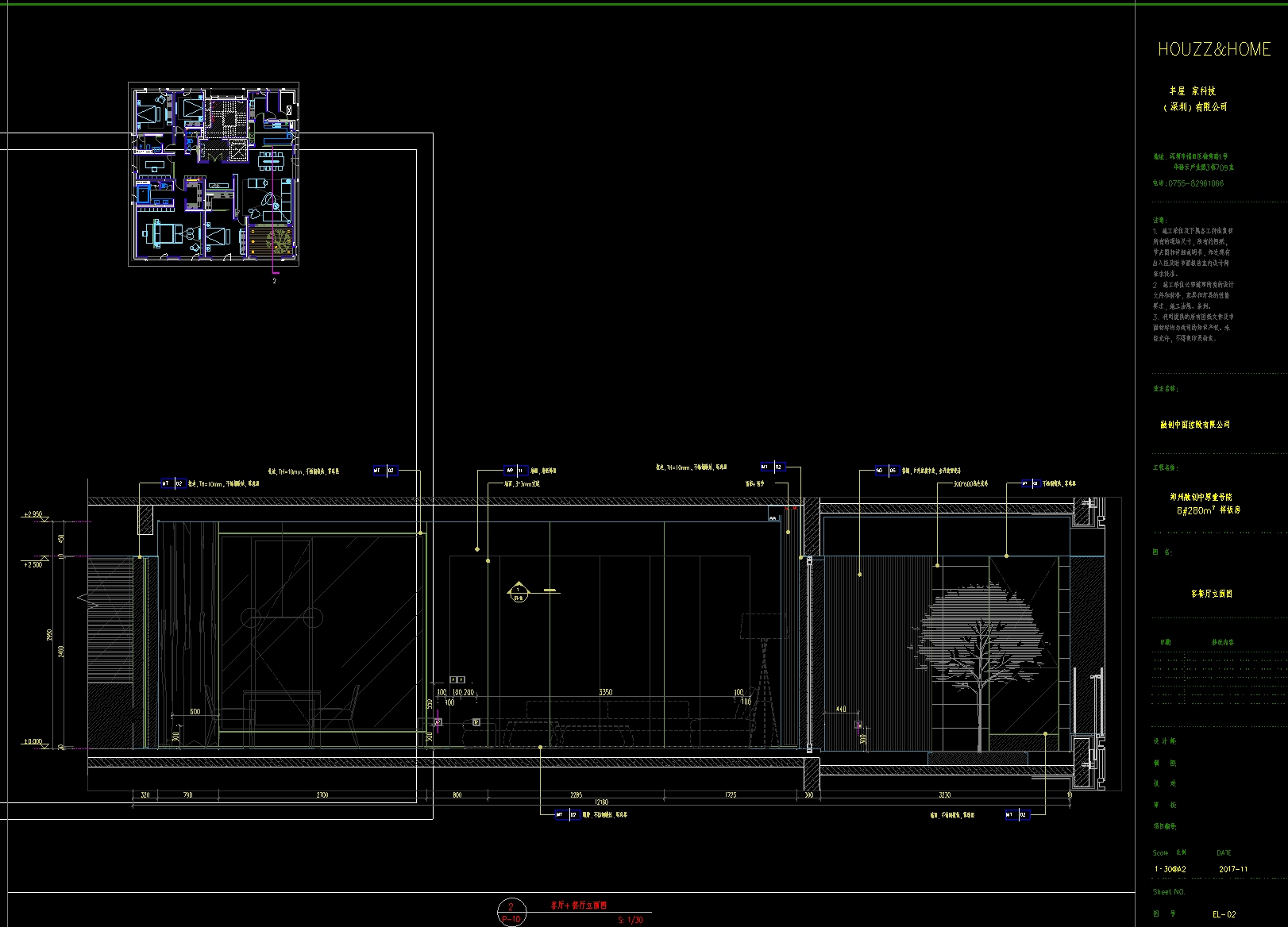This screenshot has width=1288, height=927.
Task: Select the floor lamp beside the sofa
Action: coord(764,679)
